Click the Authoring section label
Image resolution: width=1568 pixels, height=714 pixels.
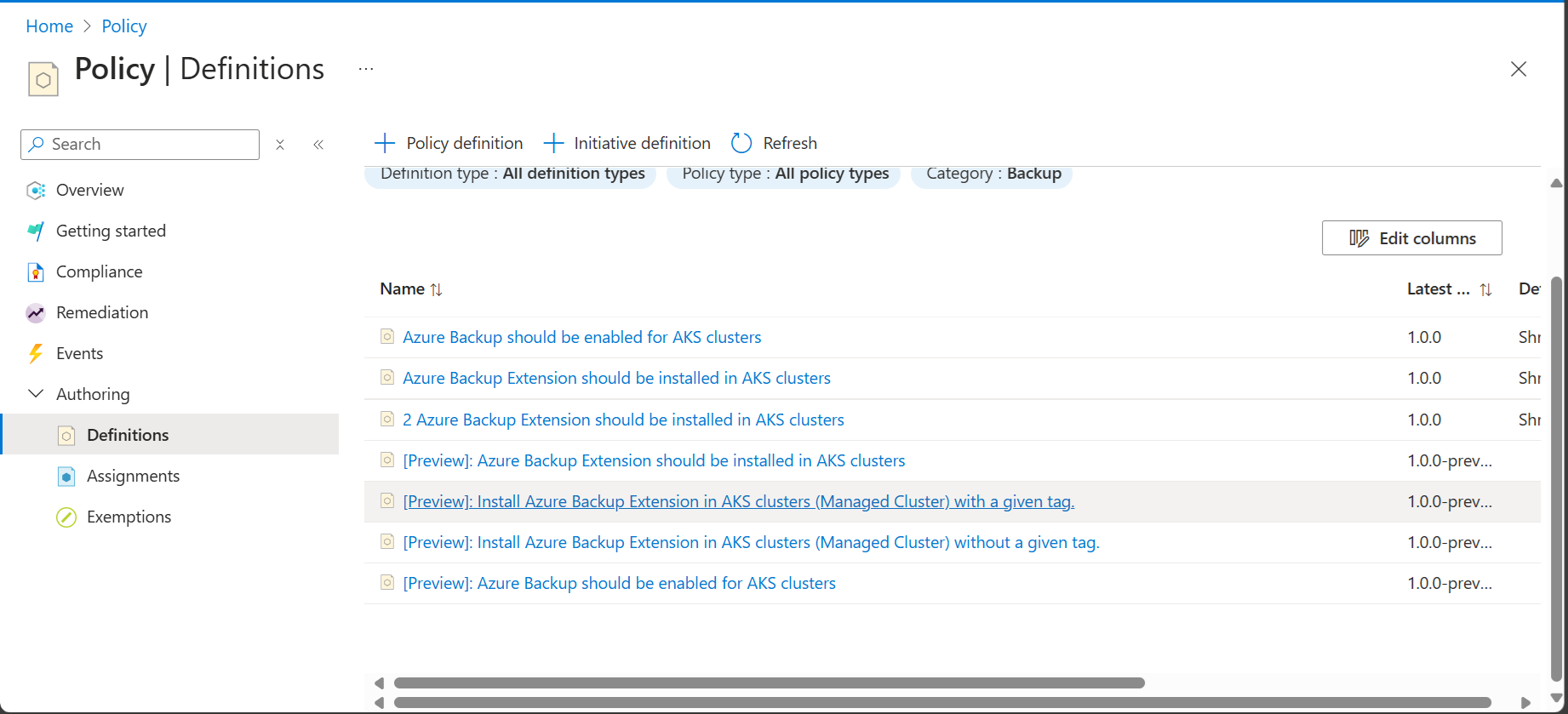(x=93, y=394)
